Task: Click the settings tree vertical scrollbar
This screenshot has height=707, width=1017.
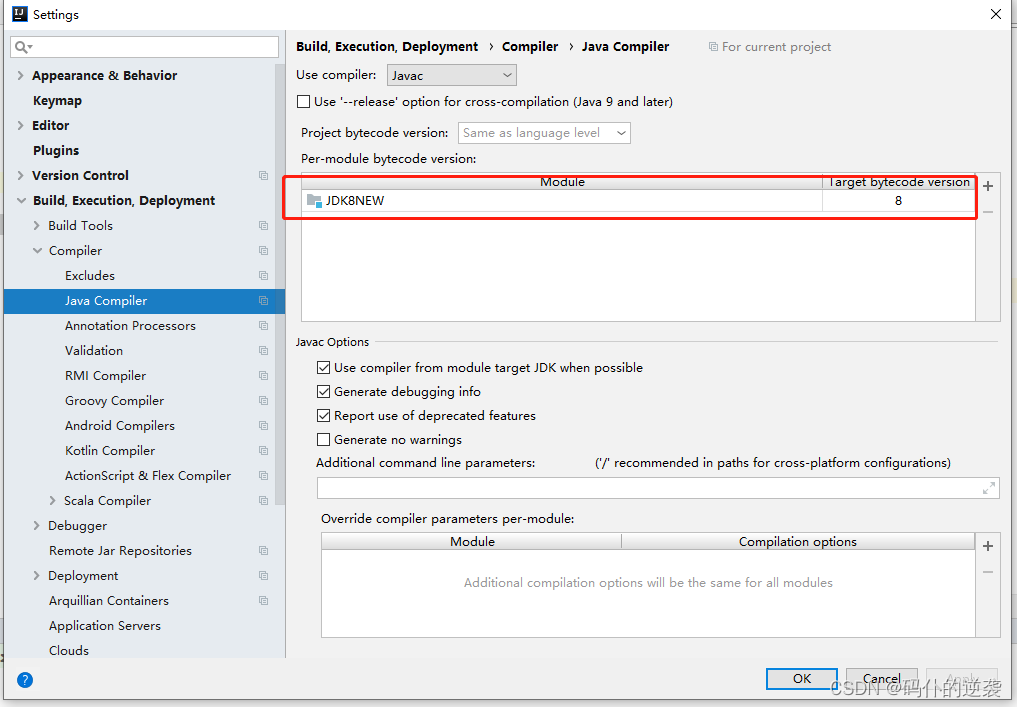Action: pyautogui.click(x=280, y=284)
